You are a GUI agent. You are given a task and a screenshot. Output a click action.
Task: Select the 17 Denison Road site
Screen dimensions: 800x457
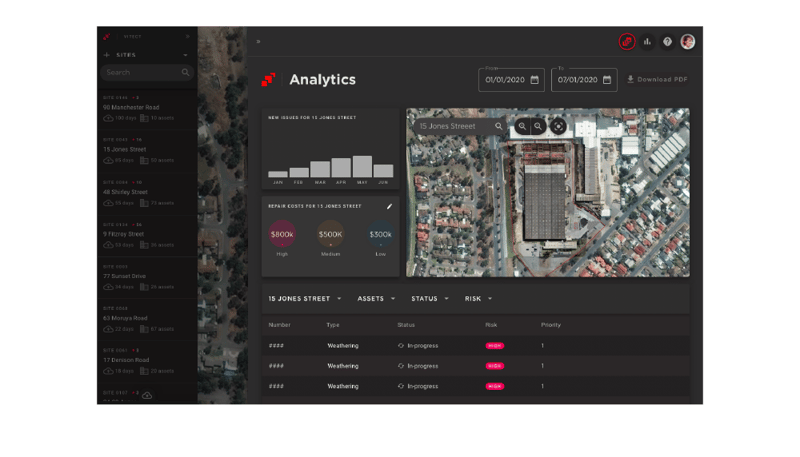point(126,360)
